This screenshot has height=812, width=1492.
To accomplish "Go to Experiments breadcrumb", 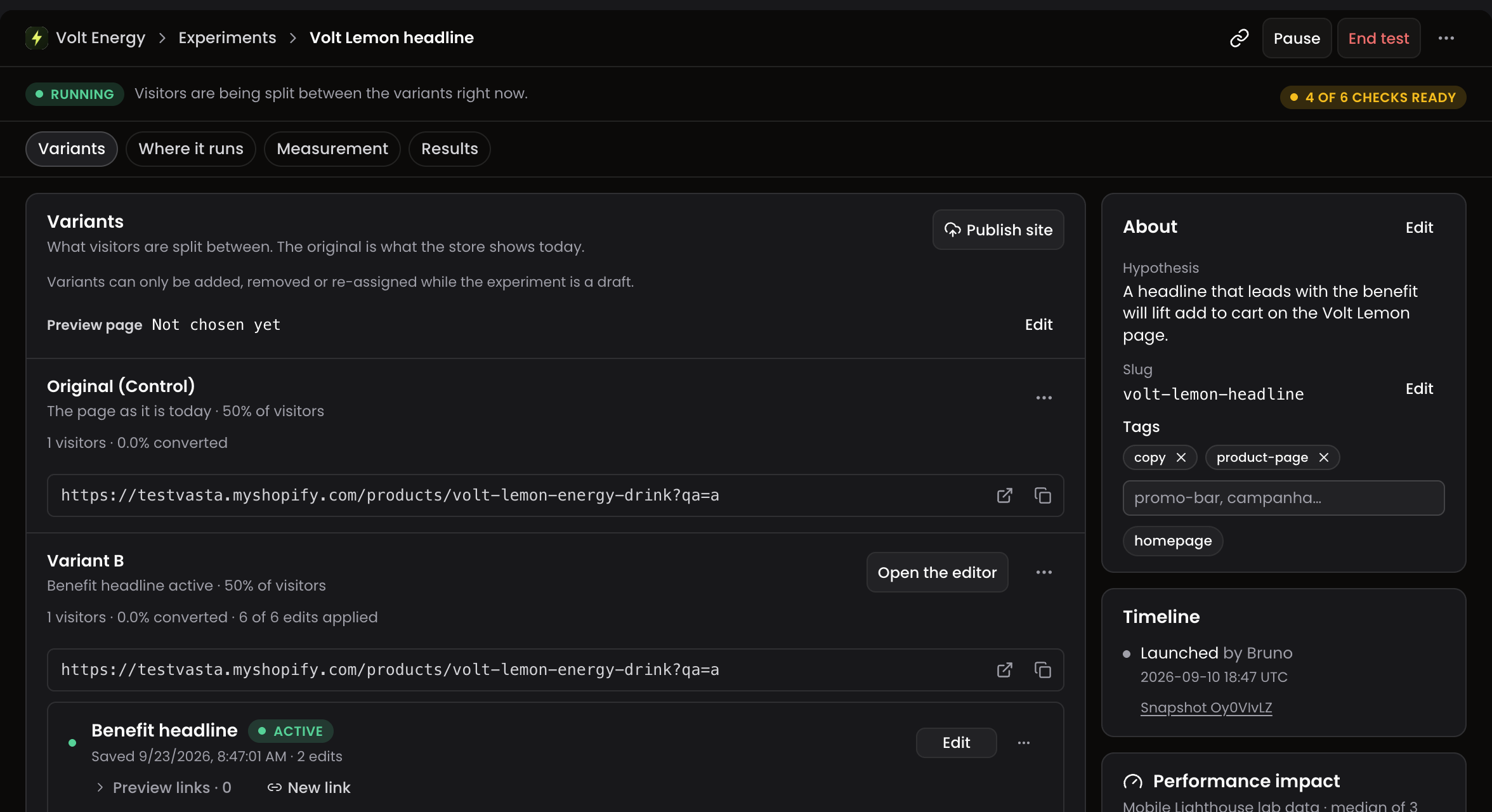I will tap(227, 38).
